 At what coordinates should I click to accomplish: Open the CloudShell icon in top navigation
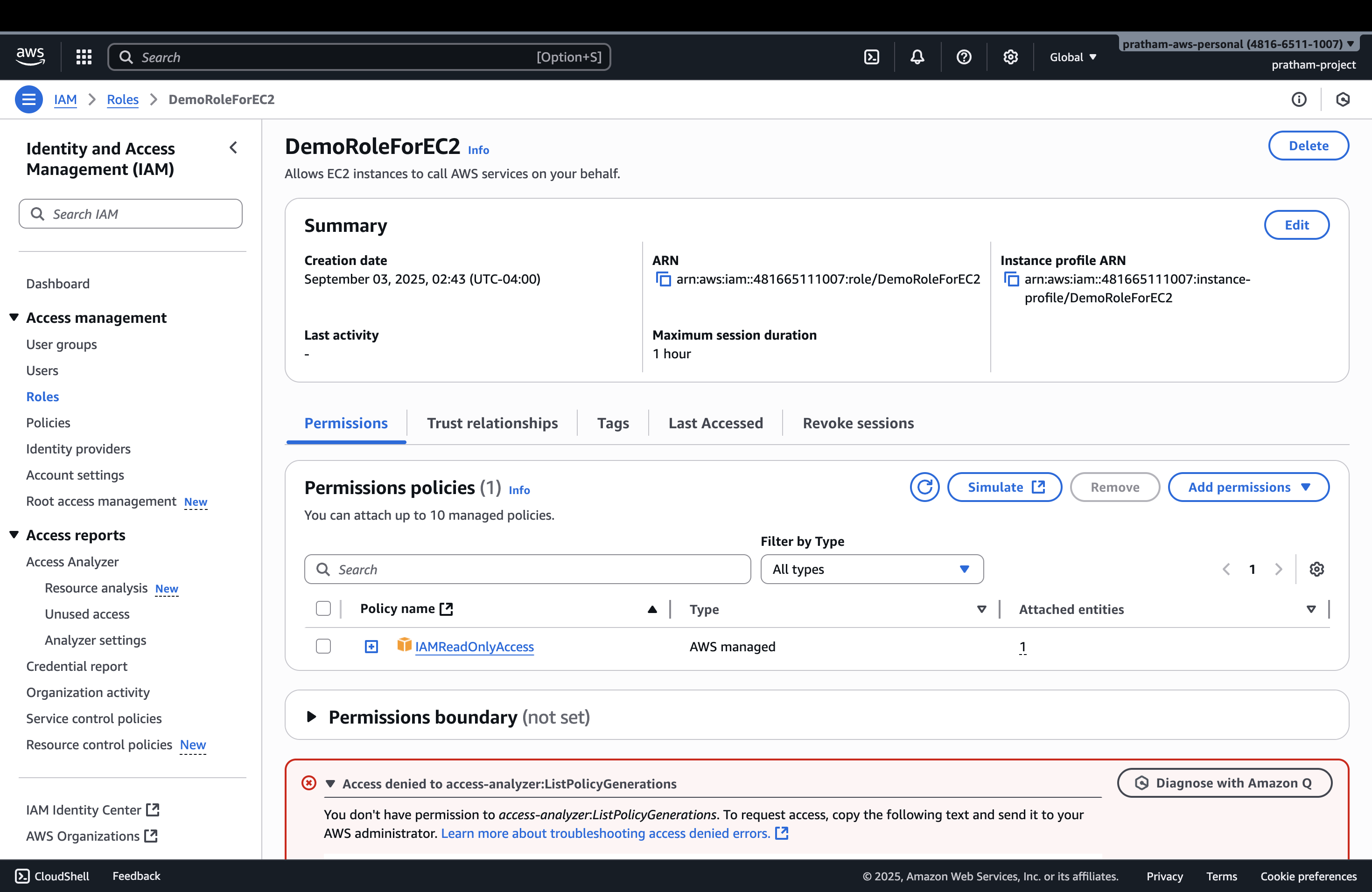[x=872, y=56]
